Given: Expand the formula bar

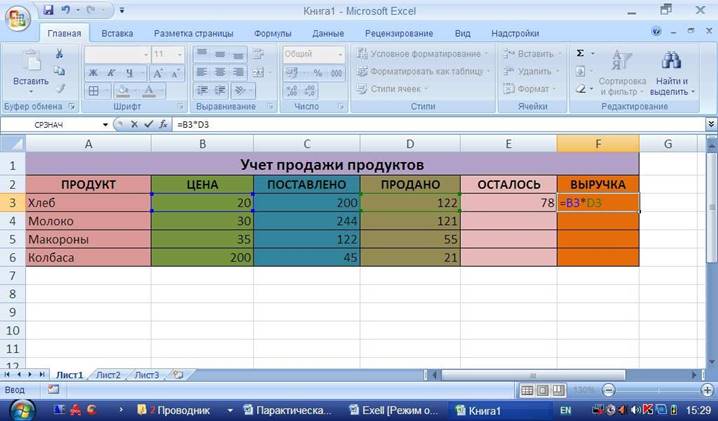Looking at the screenshot, I should tap(711, 124).
